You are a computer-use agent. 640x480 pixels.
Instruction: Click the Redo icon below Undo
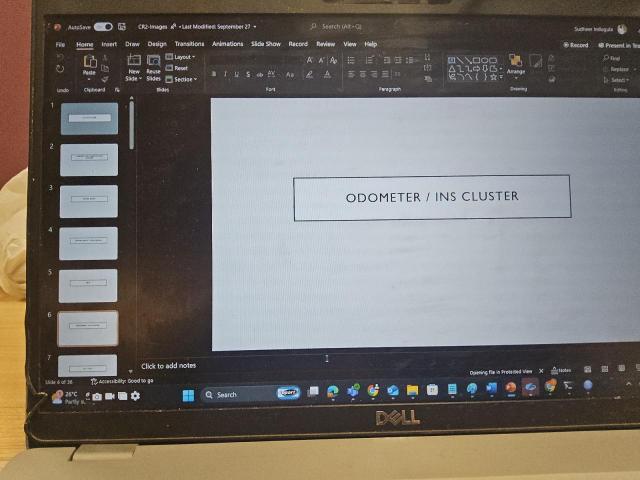(60, 69)
